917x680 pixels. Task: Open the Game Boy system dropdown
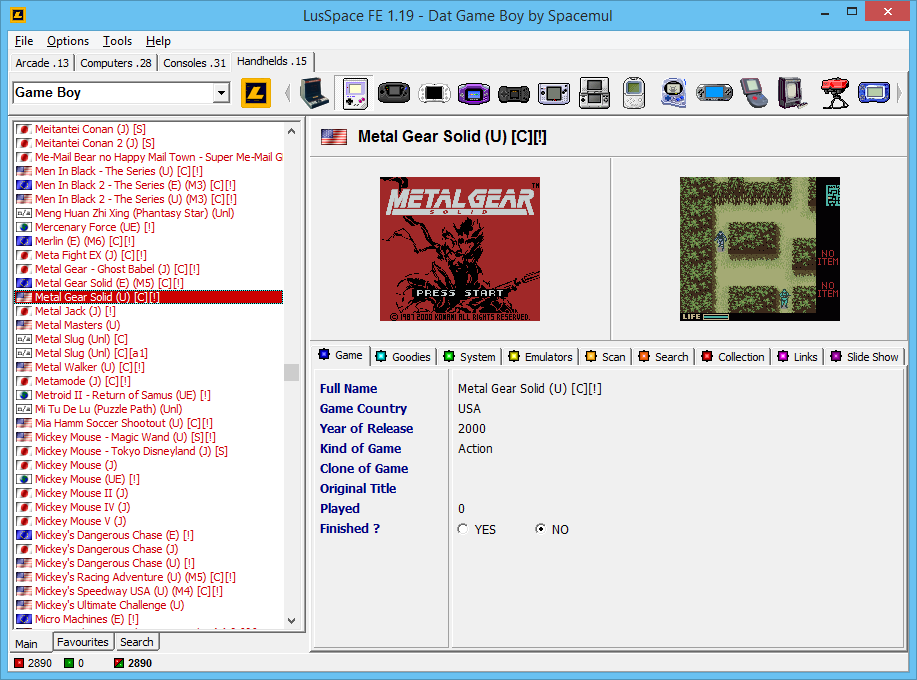point(221,93)
